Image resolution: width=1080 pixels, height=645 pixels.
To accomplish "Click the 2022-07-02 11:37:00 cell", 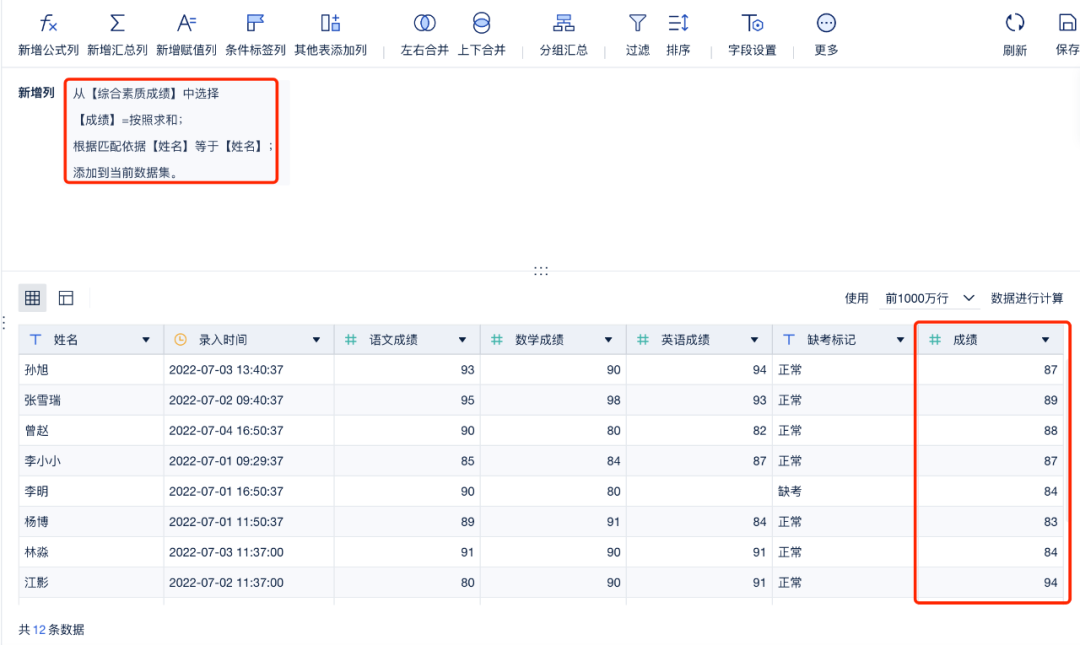I will click(x=249, y=582).
